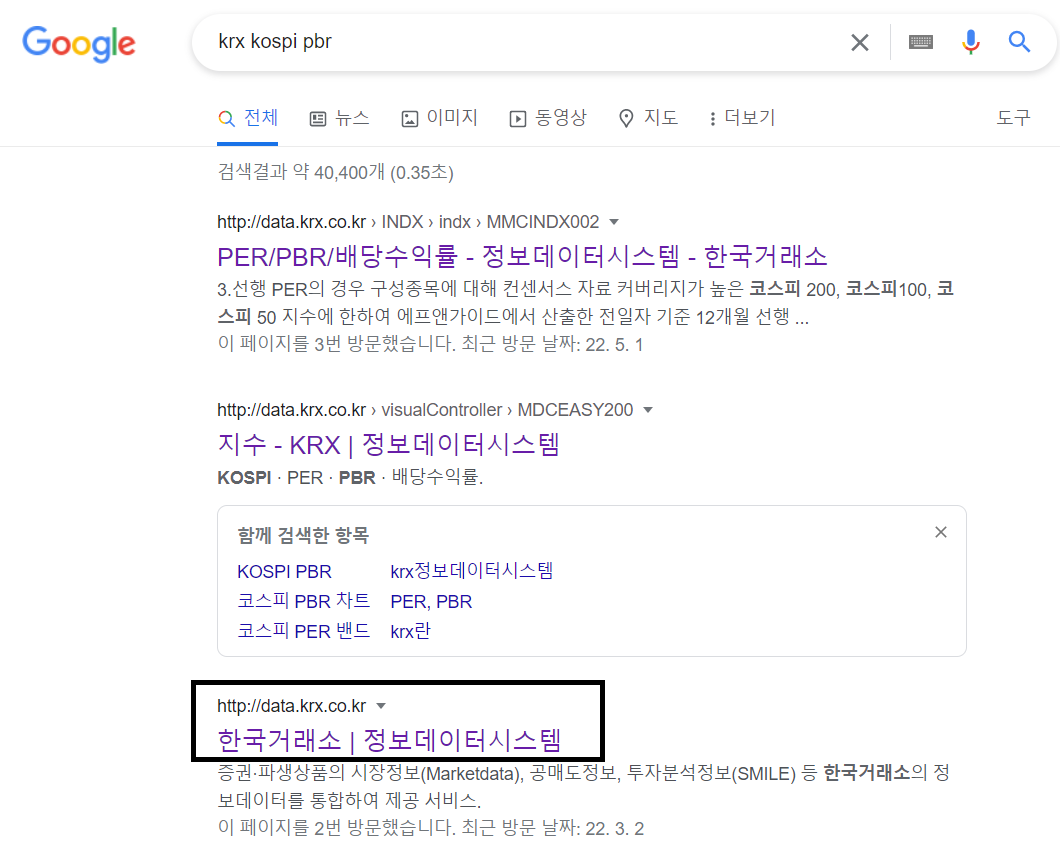1060x856 pixels.
Task: Click the 최근 방문 날짜: 22. 5. 1 text
Action: click(x=552, y=344)
